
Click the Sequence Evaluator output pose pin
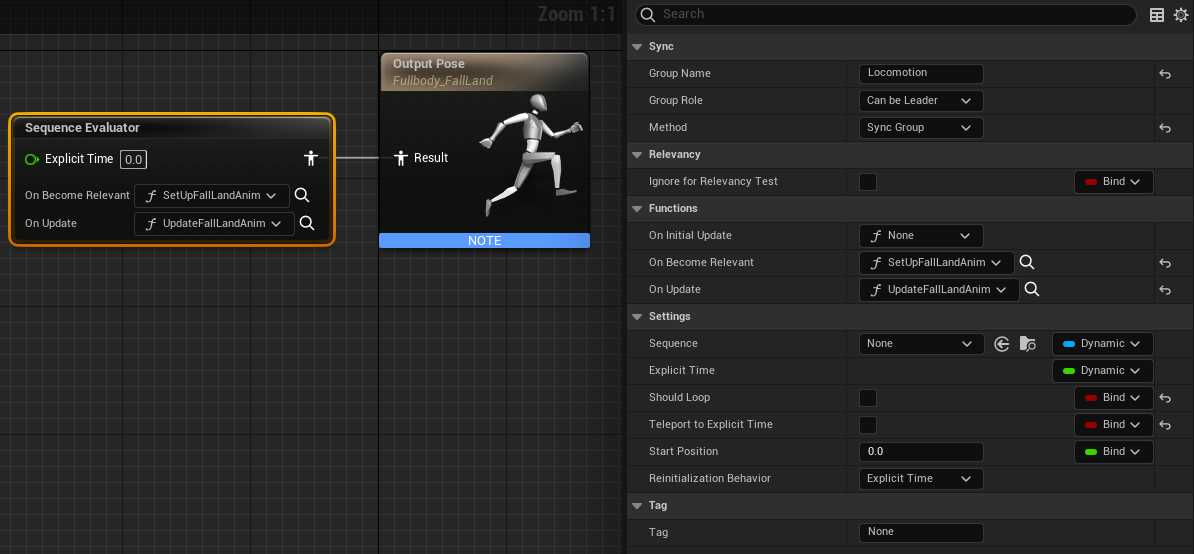tap(311, 159)
